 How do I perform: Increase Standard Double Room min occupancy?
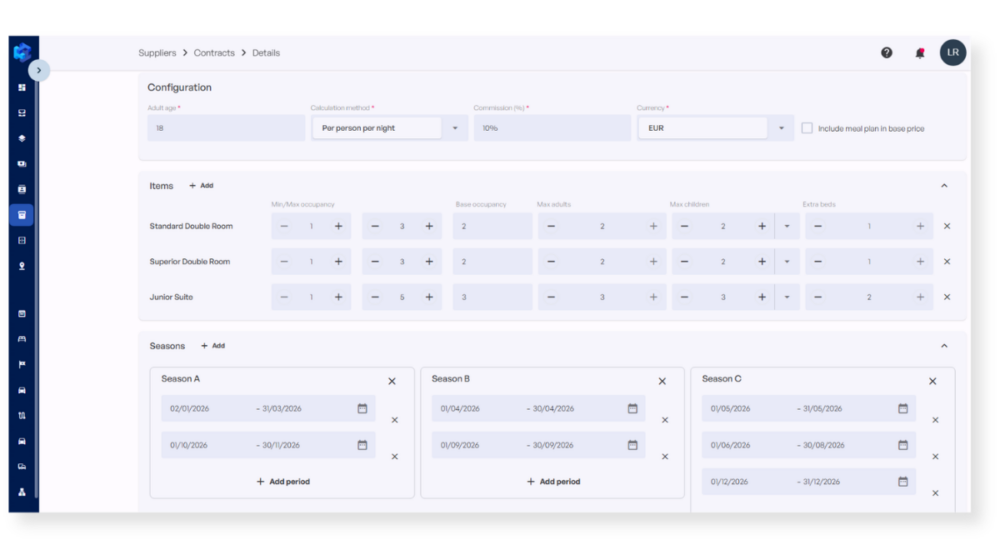339,226
